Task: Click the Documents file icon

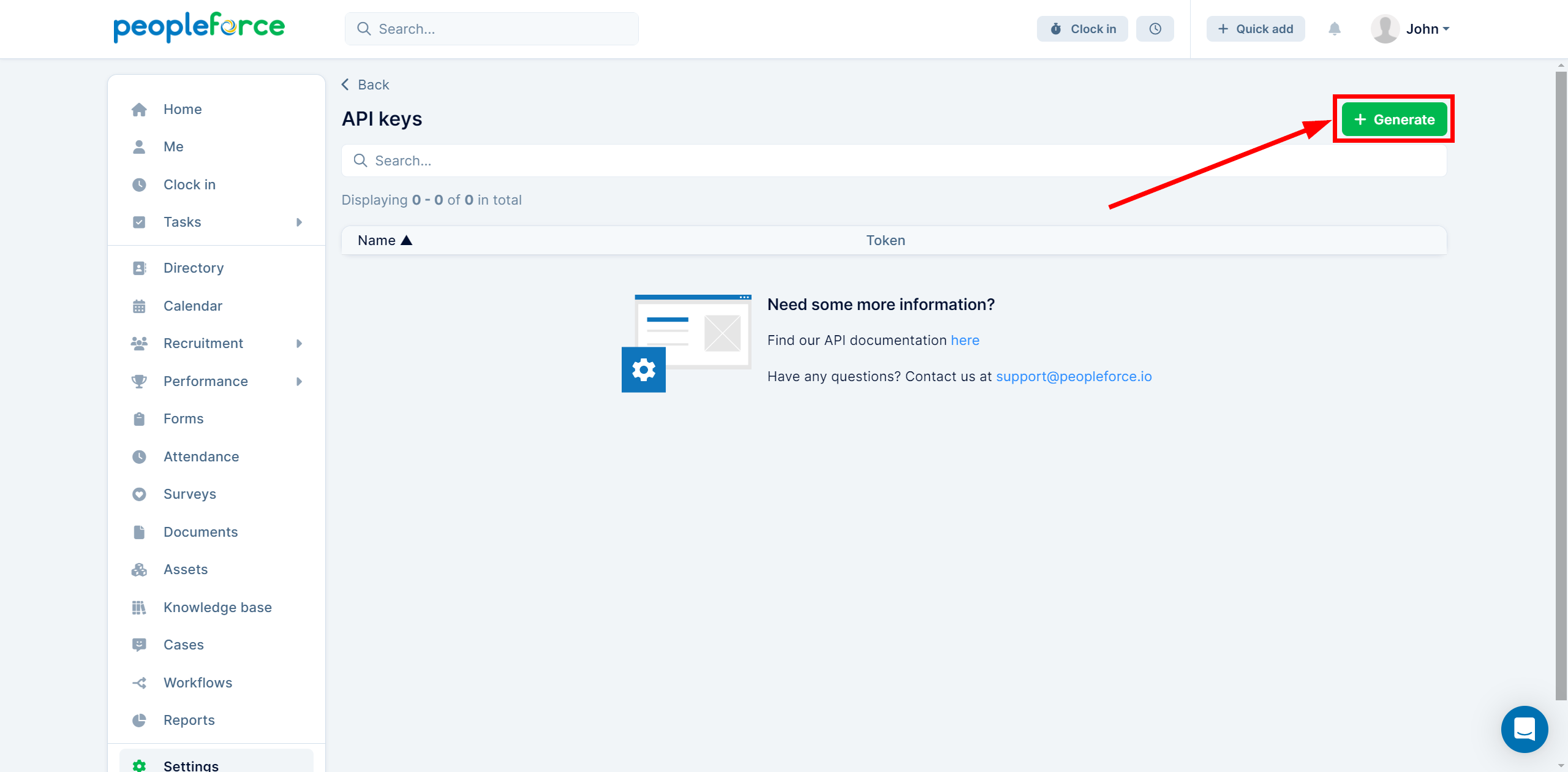Action: (x=139, y=532)
